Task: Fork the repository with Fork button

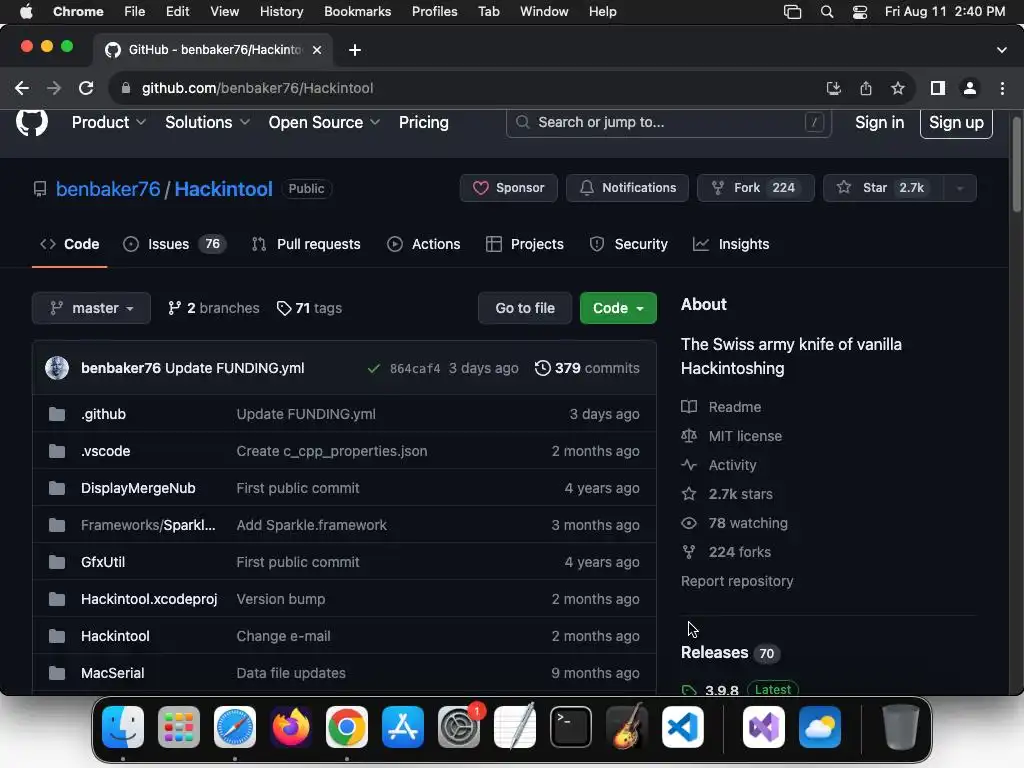Action: pyautogui.click(x=756, y=188)
